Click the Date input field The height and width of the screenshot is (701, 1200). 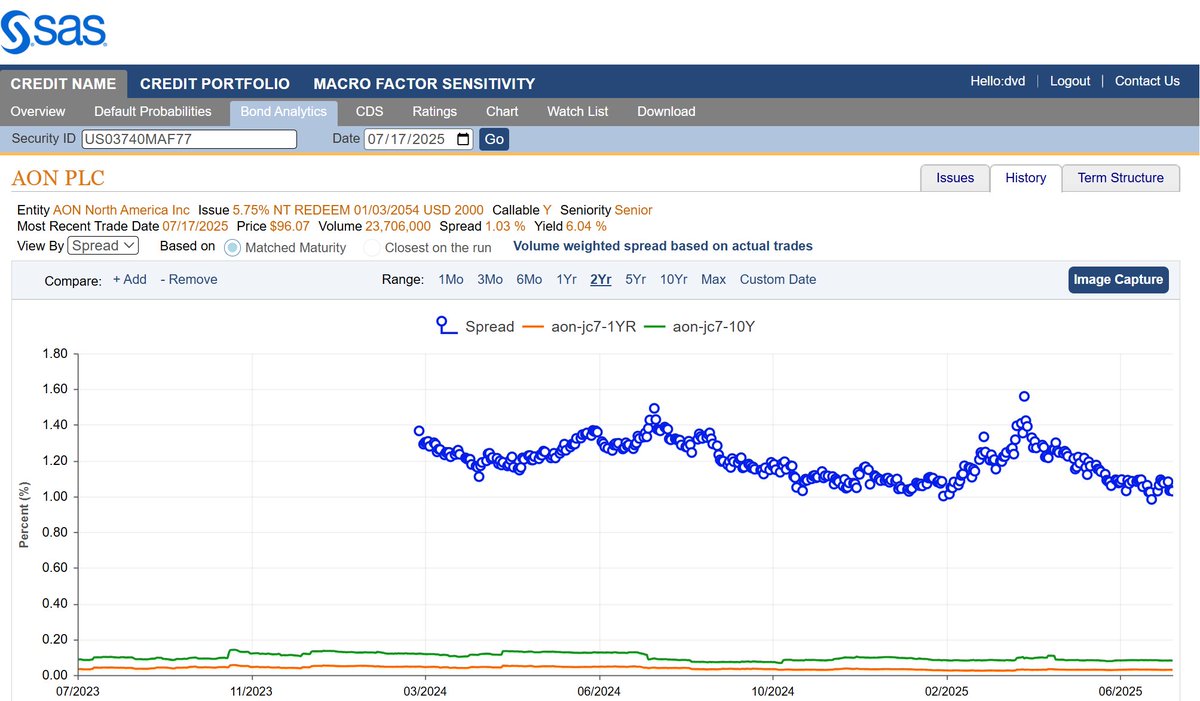418,139
